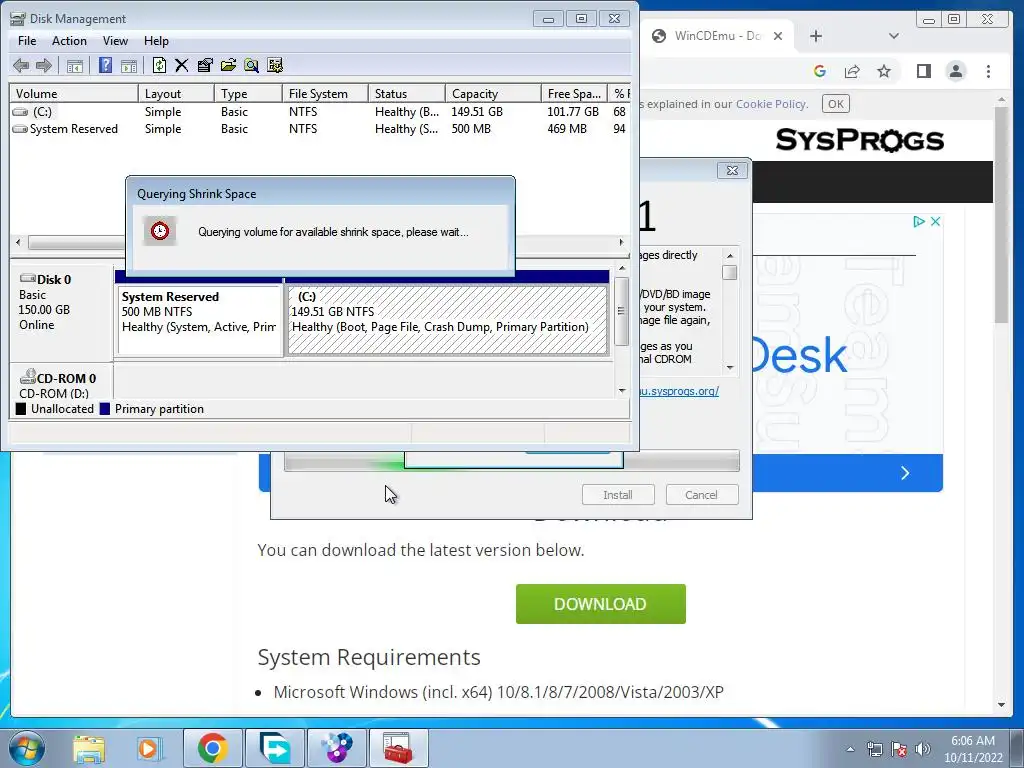
Task: Click the down arrow of the disk pane scrollbar
Action: pos(622,391)
